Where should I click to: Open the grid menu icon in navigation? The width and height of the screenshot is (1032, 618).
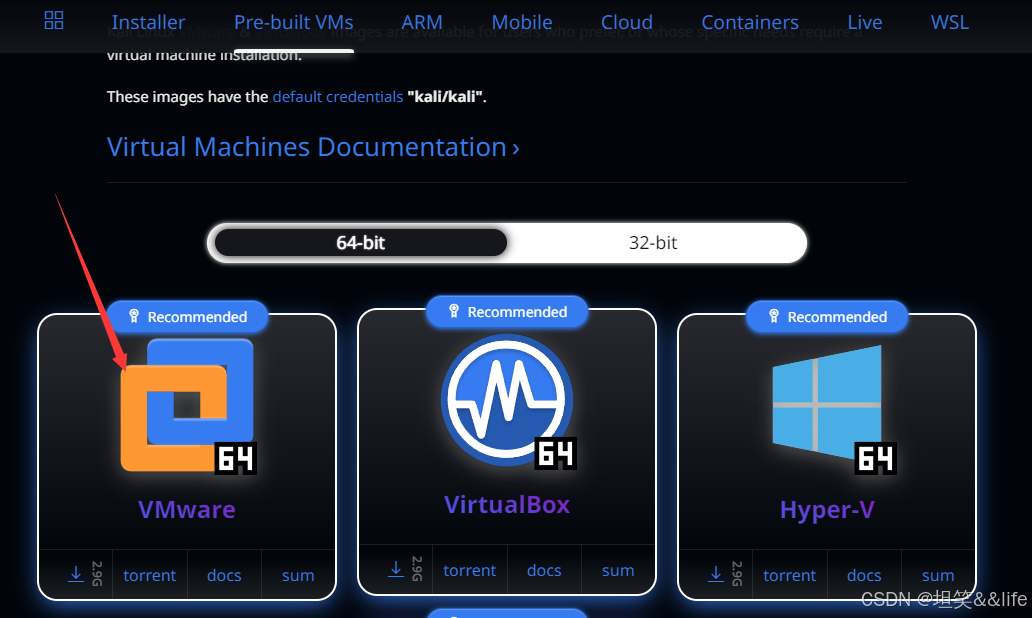54,20
